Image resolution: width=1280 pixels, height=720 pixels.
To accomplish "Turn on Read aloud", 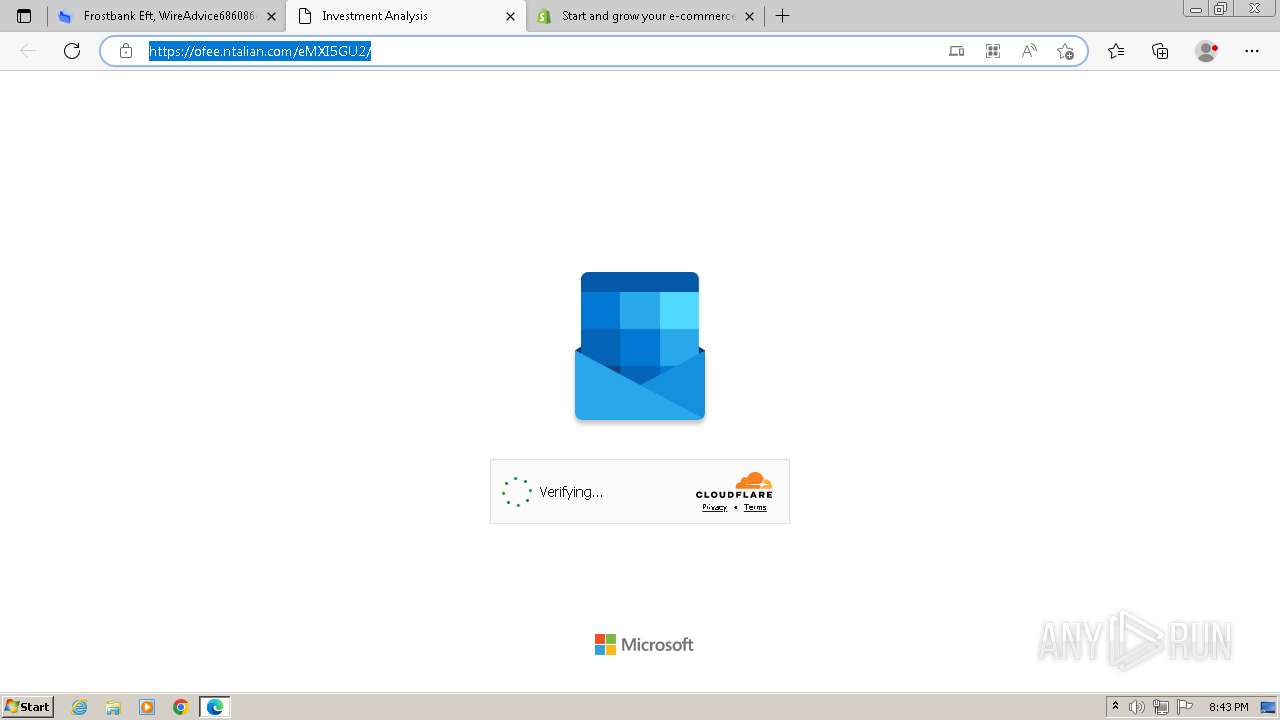I will point(1029,51).
